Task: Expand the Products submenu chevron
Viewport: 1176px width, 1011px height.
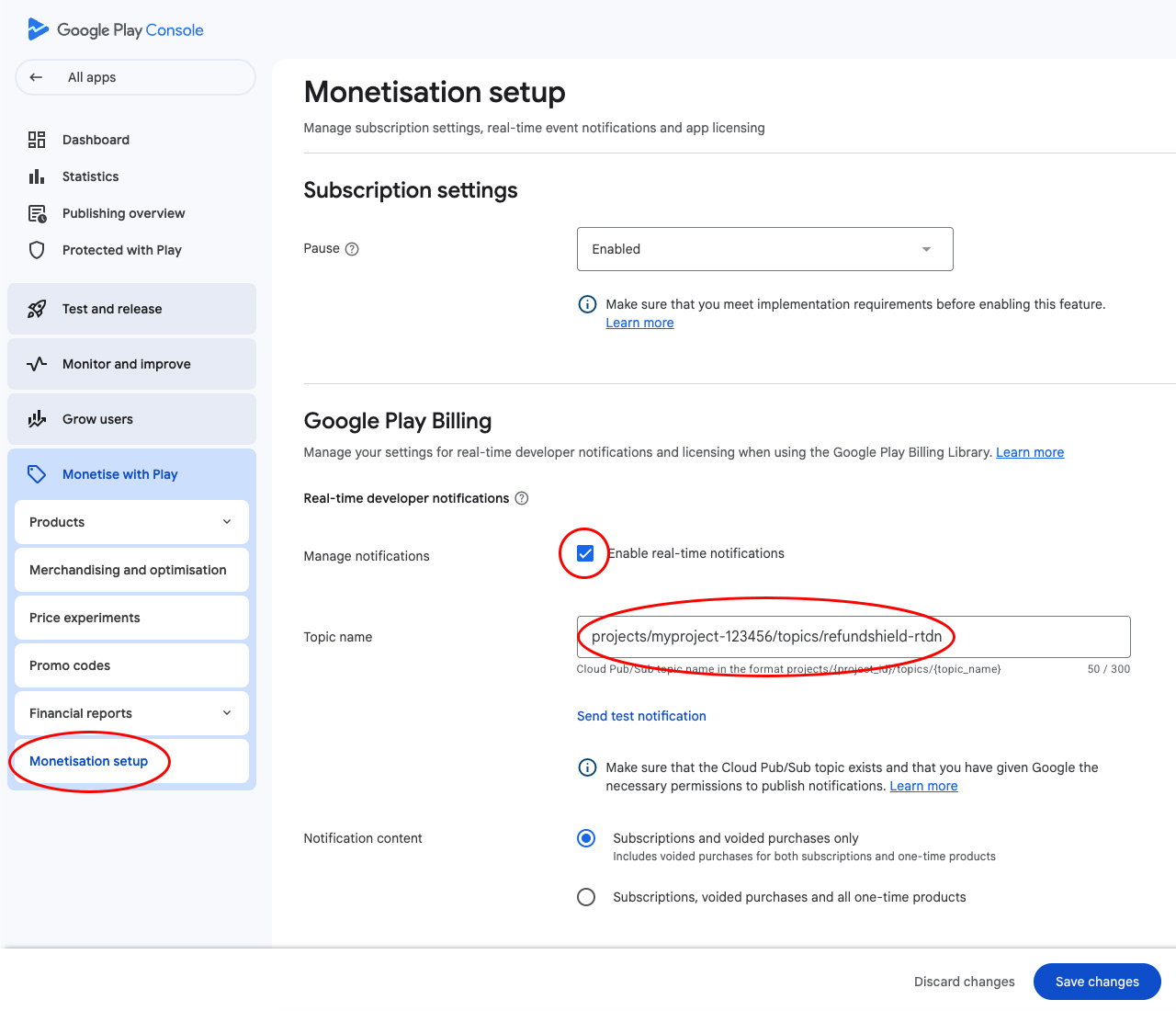Action: click(x=227, y=522)
